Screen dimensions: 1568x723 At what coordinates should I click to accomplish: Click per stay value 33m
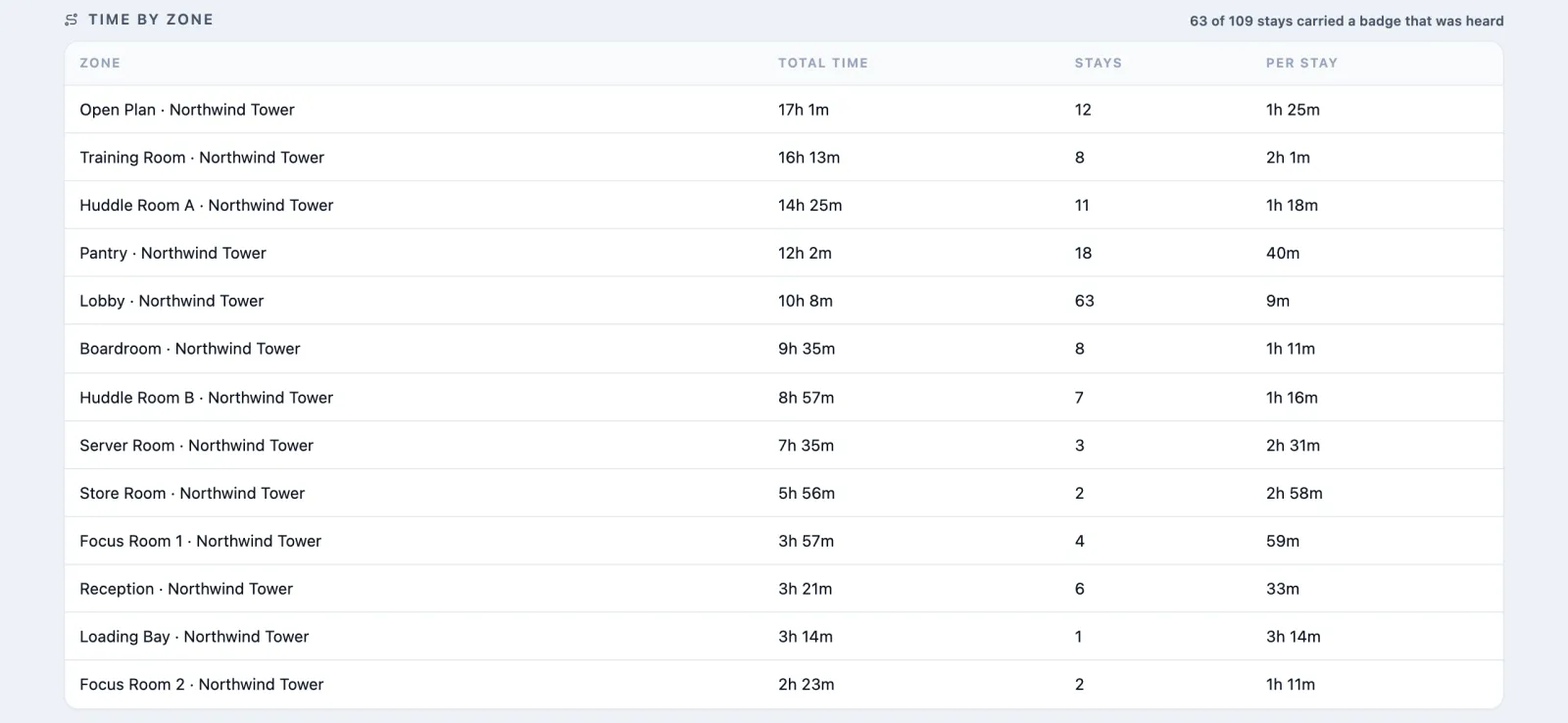tap(1283, 589)
